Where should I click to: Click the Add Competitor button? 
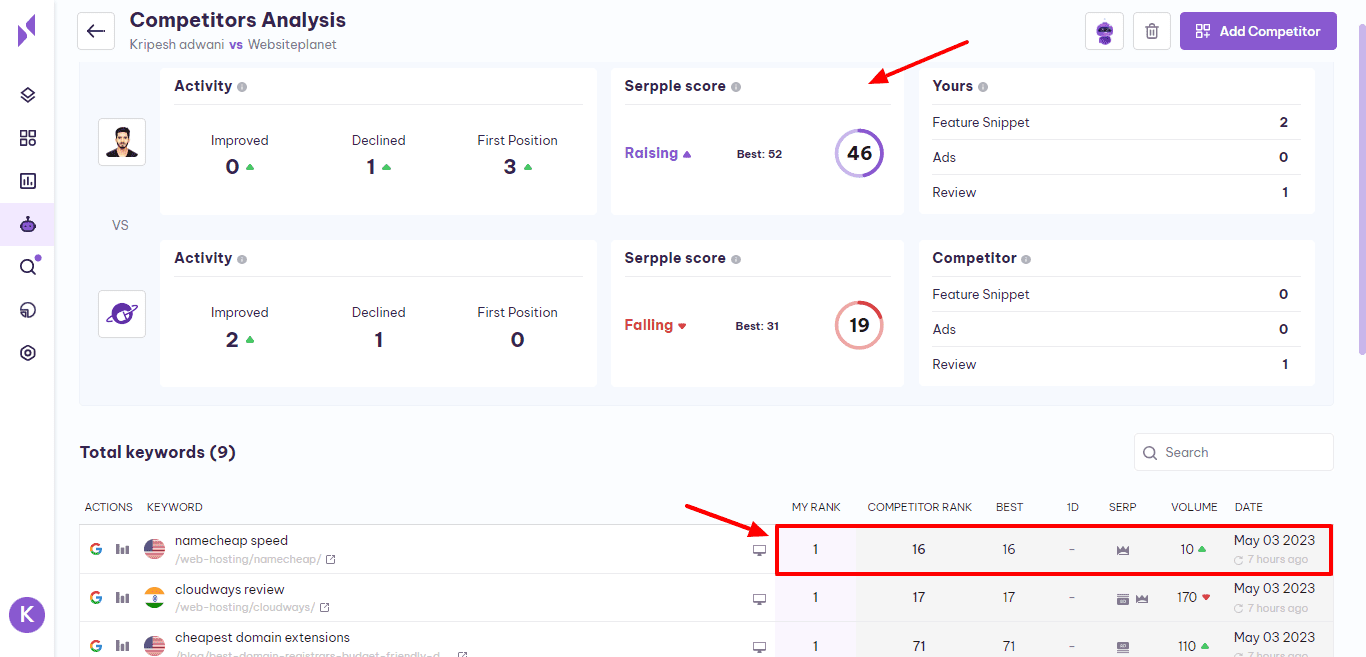point(1257,31)
